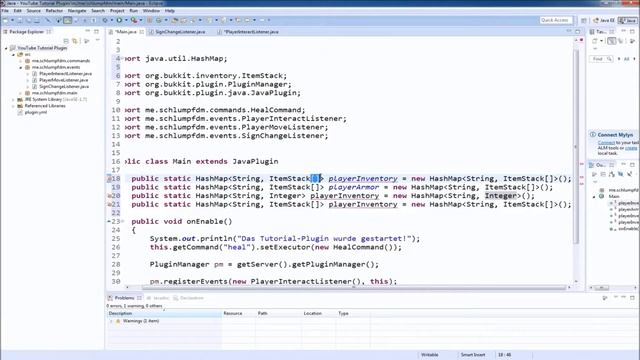Click Collapse All icon in Package Explorer
The image size is (640, 360).
coord(66,41)
